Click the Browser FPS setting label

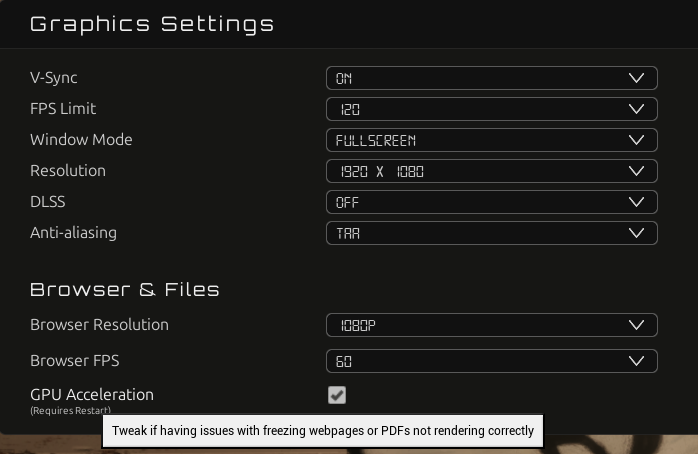(x=75, y=361)
